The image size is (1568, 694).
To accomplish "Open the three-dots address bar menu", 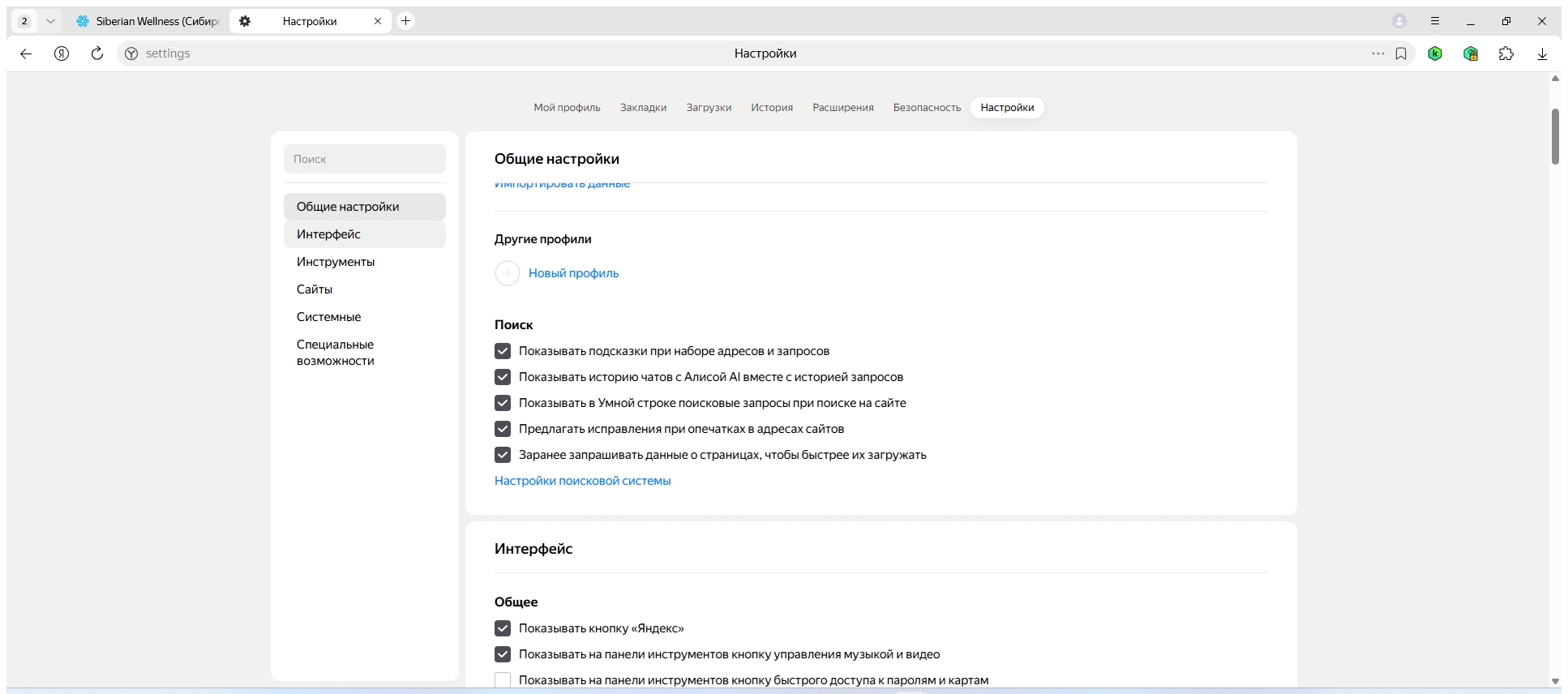I will click(1378, 54).
